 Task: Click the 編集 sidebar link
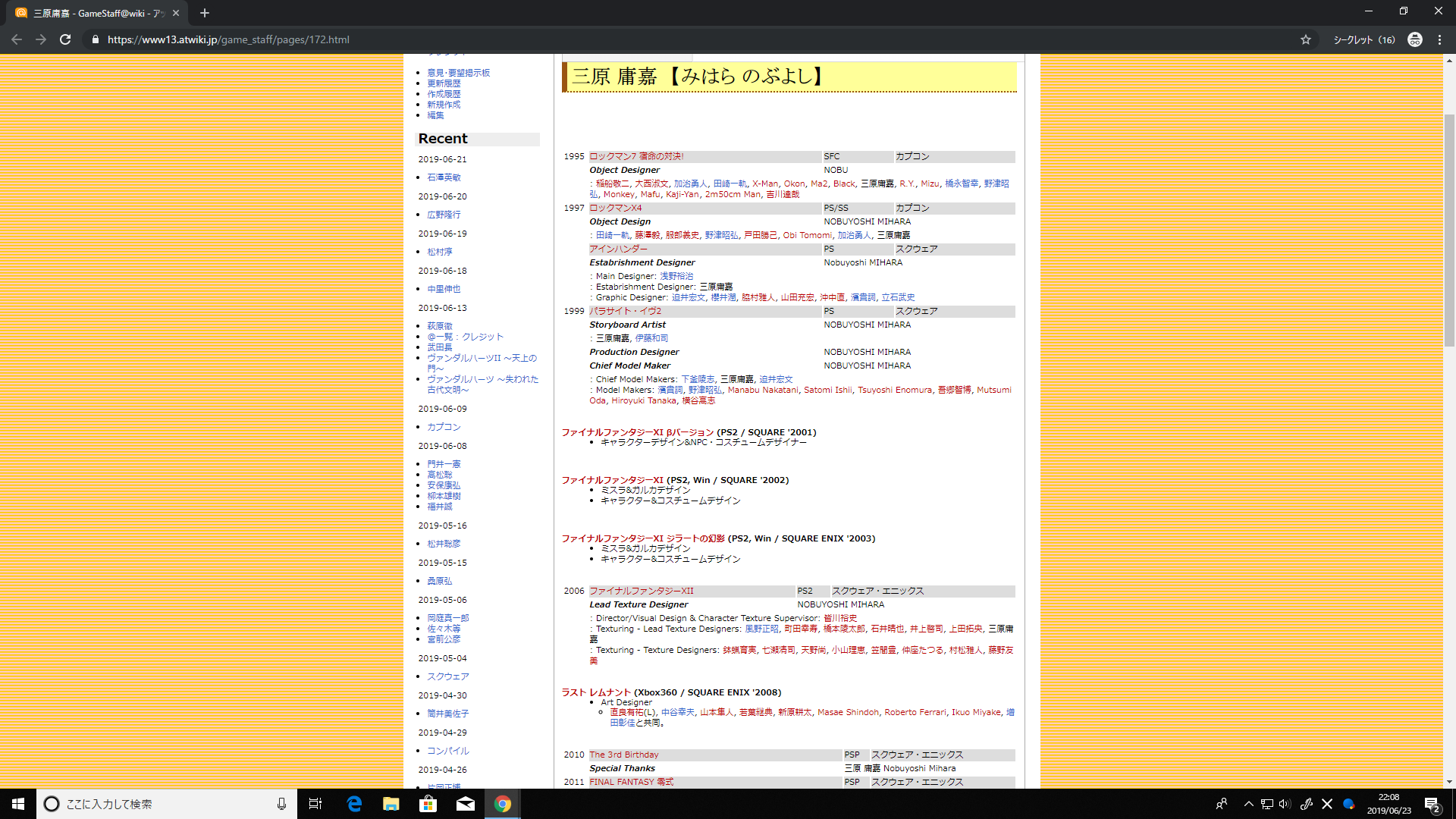(x=435, y=115)
